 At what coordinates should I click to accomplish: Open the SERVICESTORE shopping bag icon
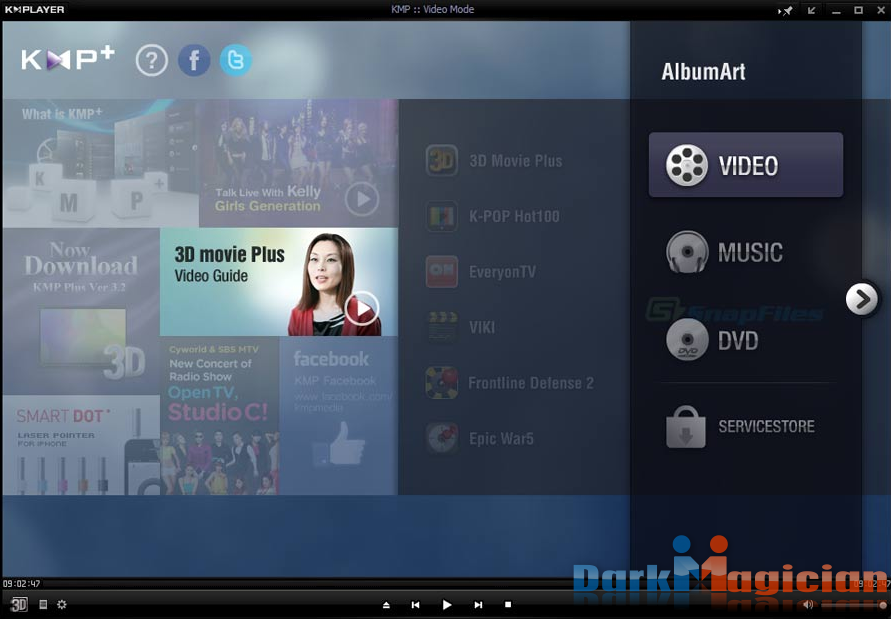686,427
